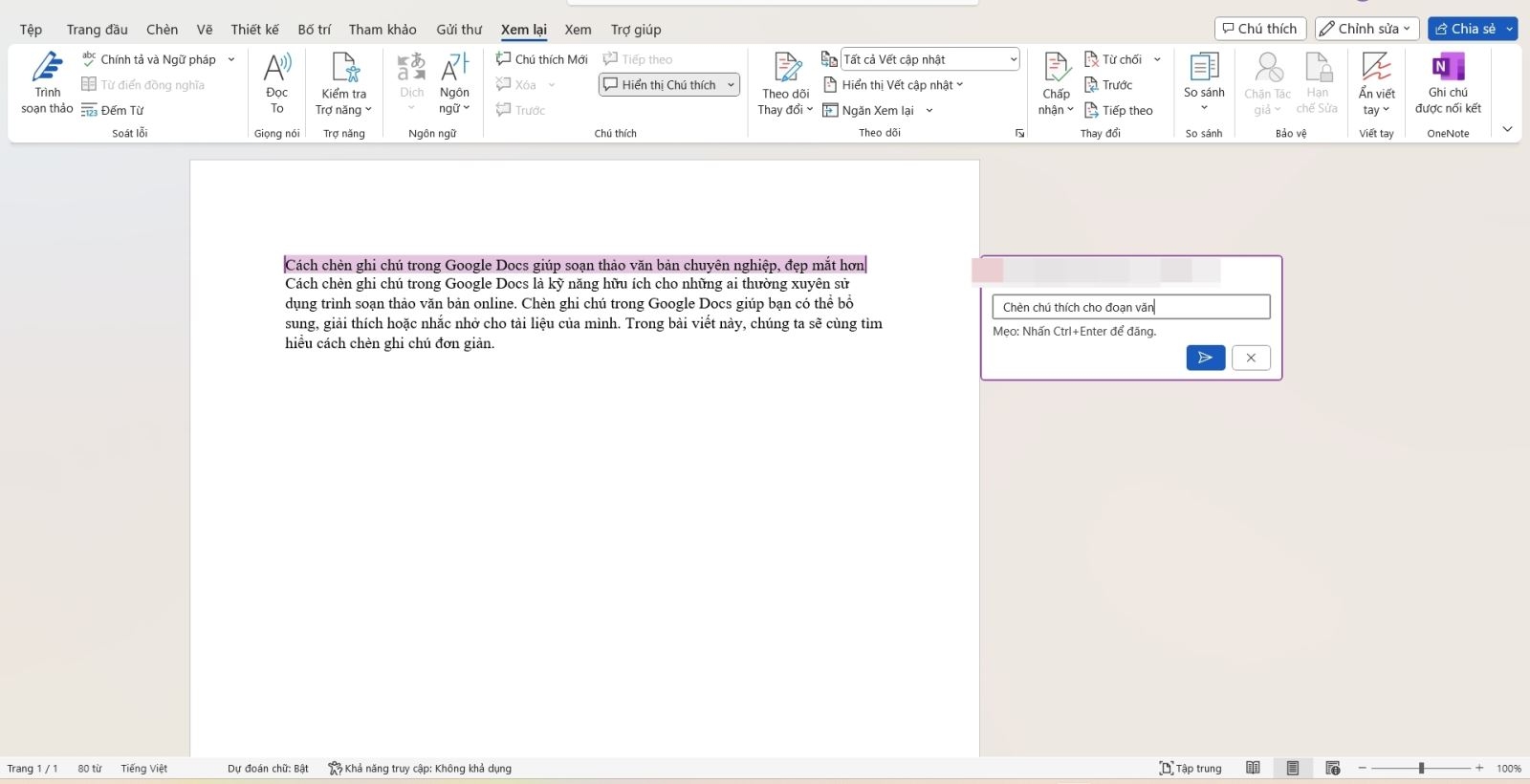Collapse the ribbon with chevron arrow
Screen dimensions: 1530x784
point(1507,129)
